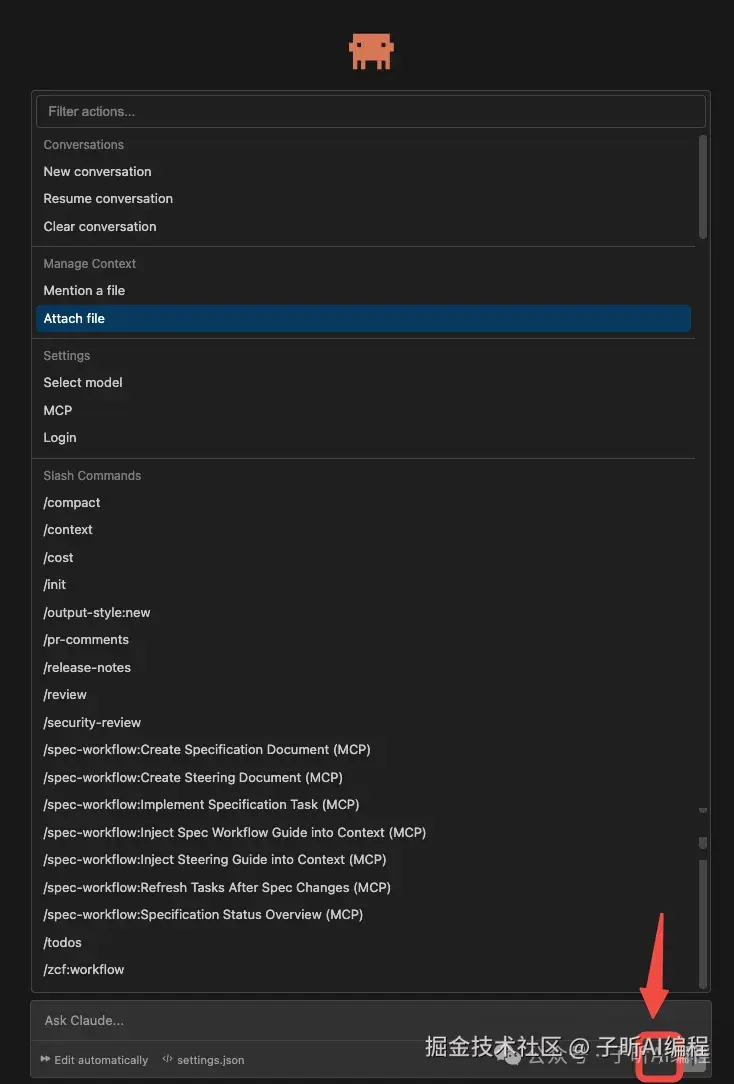Select Clear conversation

pos(100,227)
